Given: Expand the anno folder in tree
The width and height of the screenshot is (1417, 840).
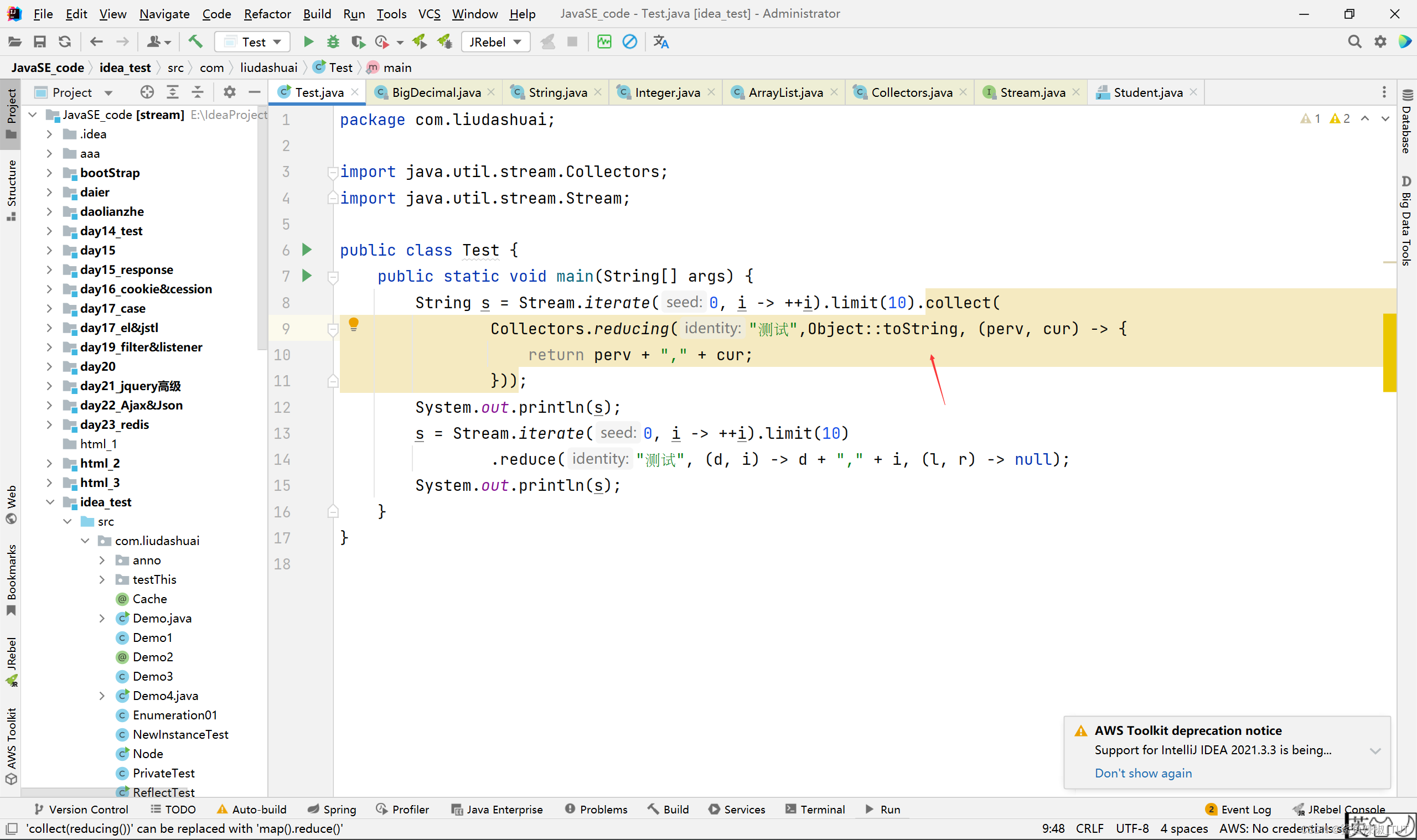Looking at the screenshot, I should [102, 560].
